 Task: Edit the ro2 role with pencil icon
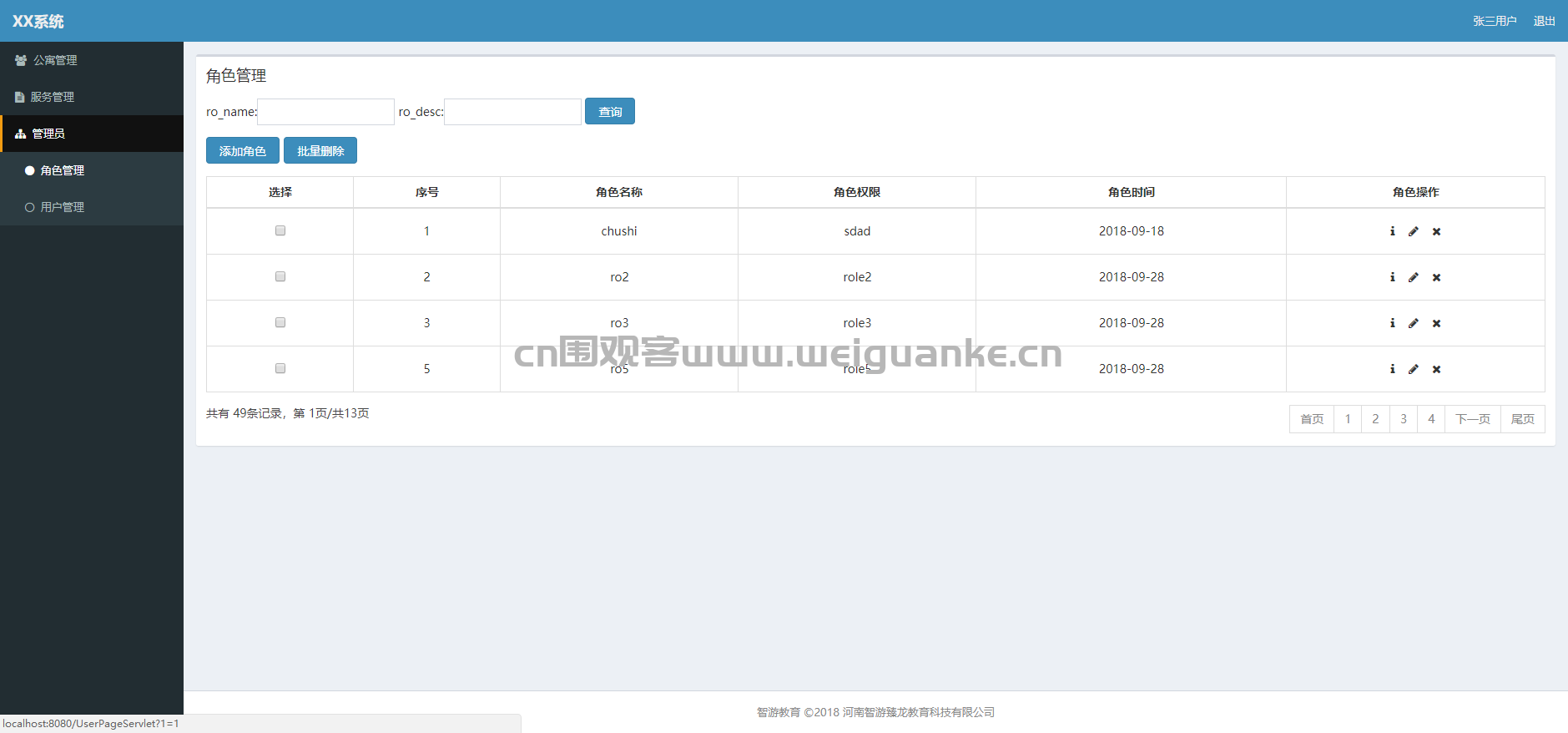1414,277
